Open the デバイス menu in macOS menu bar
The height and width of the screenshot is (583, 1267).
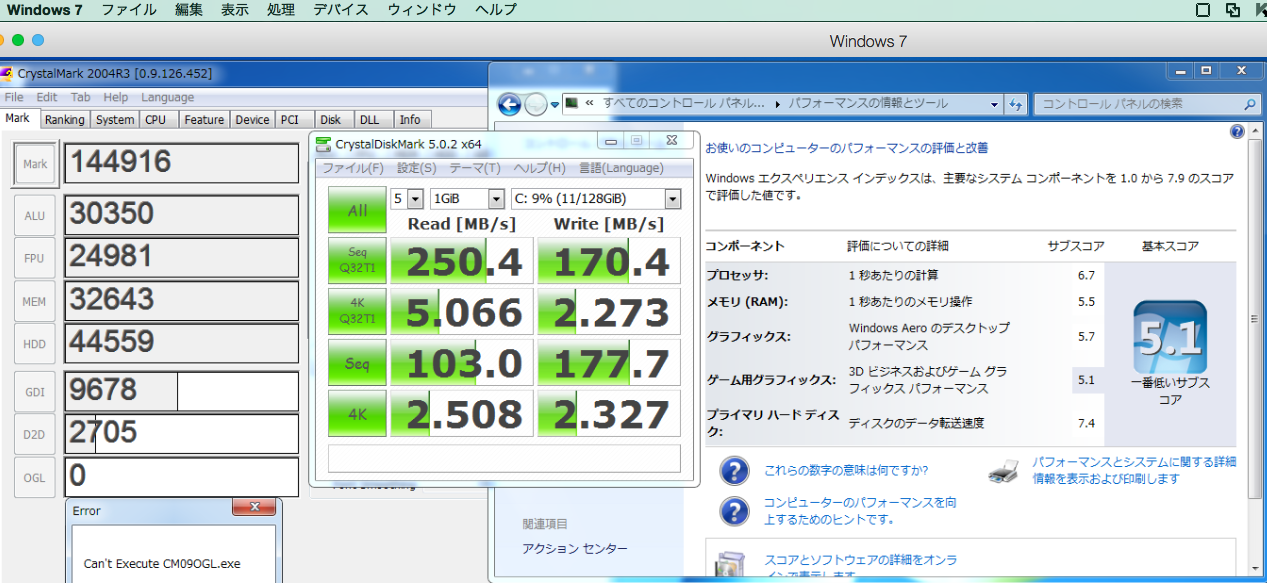(x=340, y=10)
